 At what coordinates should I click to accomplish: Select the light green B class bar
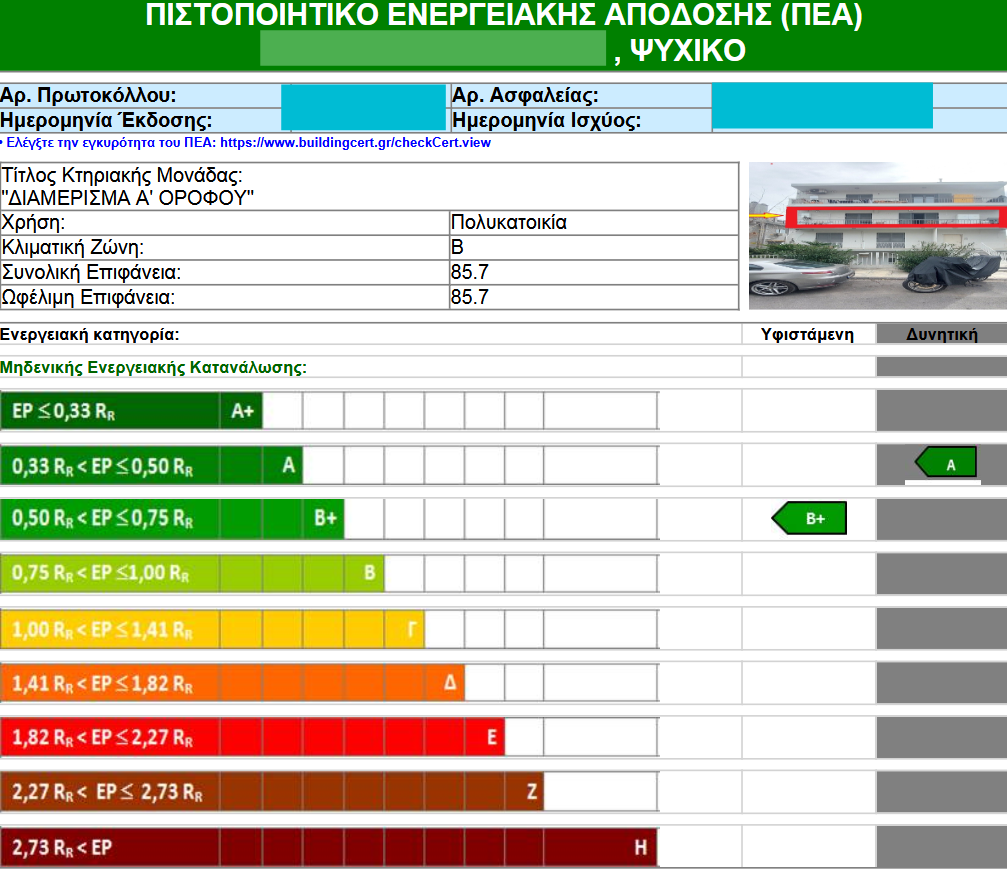(190, 574)
